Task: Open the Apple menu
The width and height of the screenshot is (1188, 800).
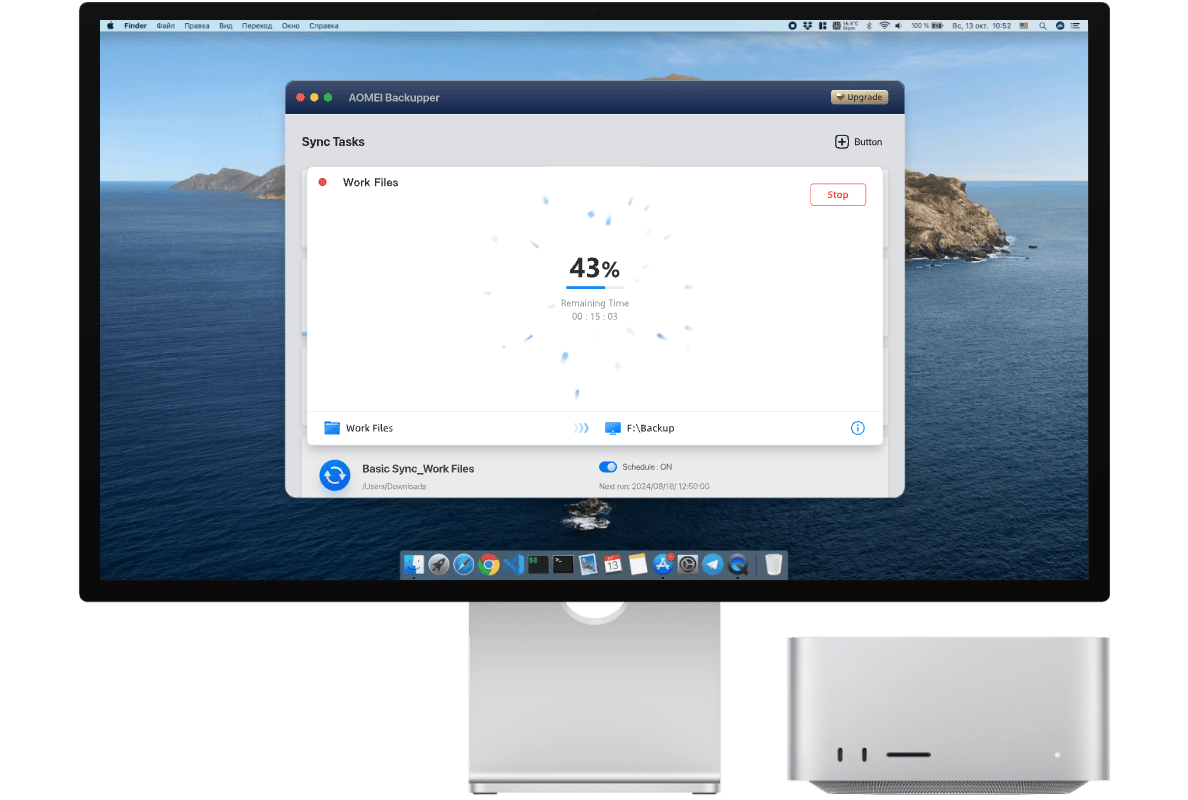Action: click(x=111, y=26)
